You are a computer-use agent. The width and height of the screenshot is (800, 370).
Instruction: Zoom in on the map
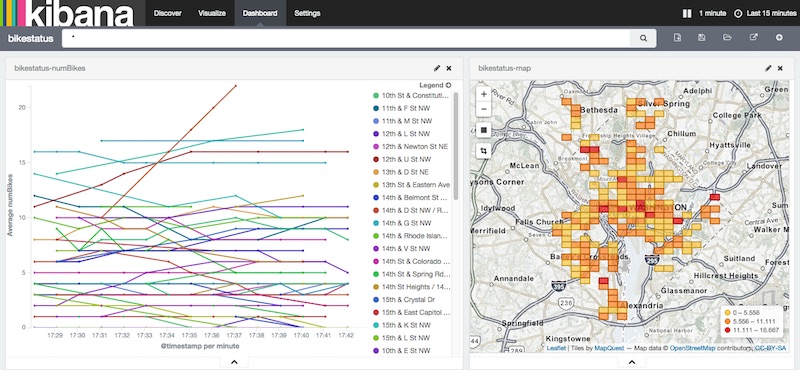click(x=484, y=94)
